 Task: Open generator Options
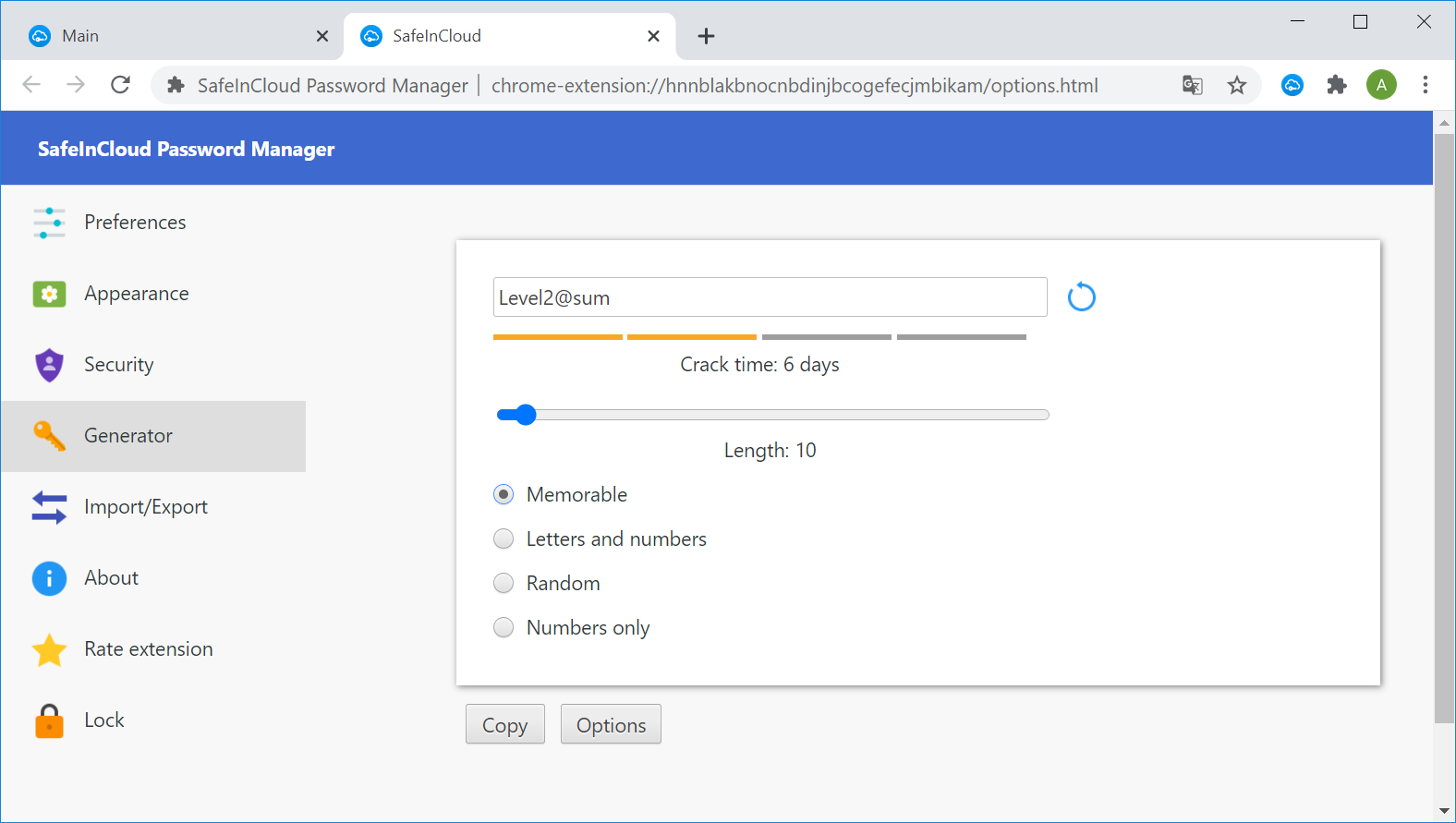(x=611, y=724)
